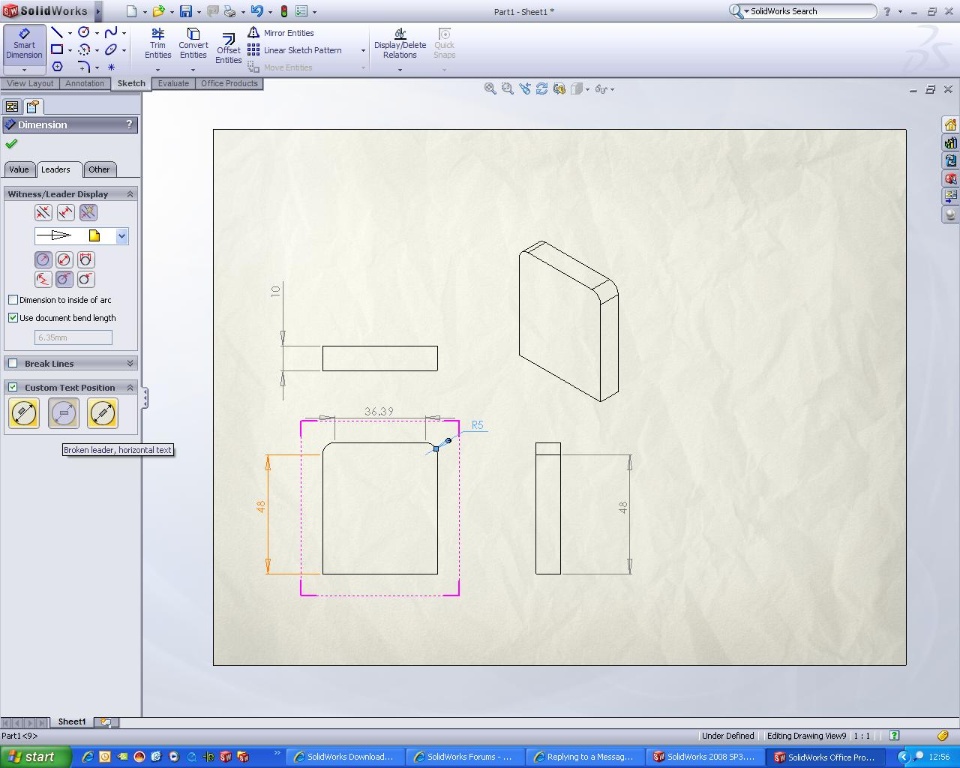
Task: Toggle the Break Lines checkbox
Action: (x=13, y=363)
